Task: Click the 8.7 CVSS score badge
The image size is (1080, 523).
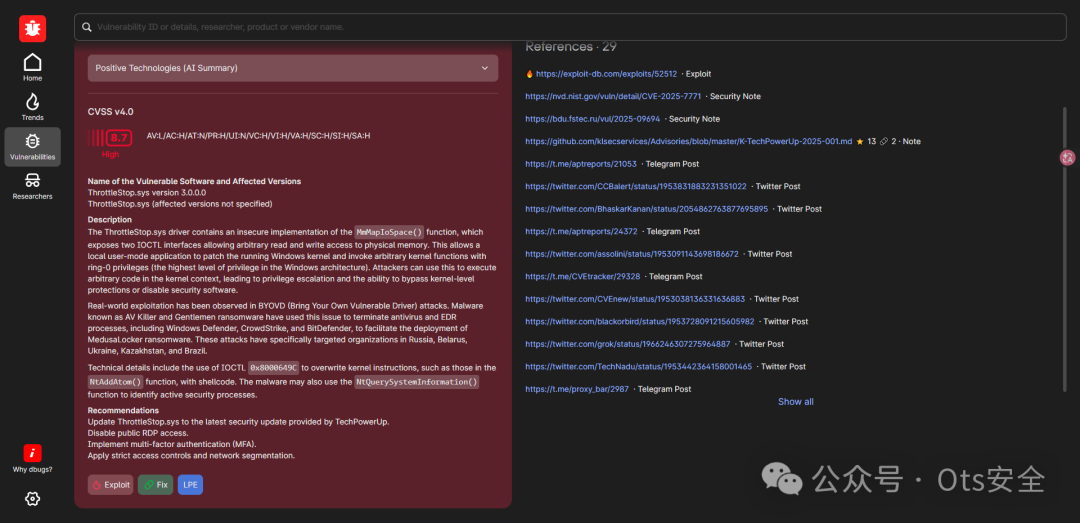Action: pos(119,138)
